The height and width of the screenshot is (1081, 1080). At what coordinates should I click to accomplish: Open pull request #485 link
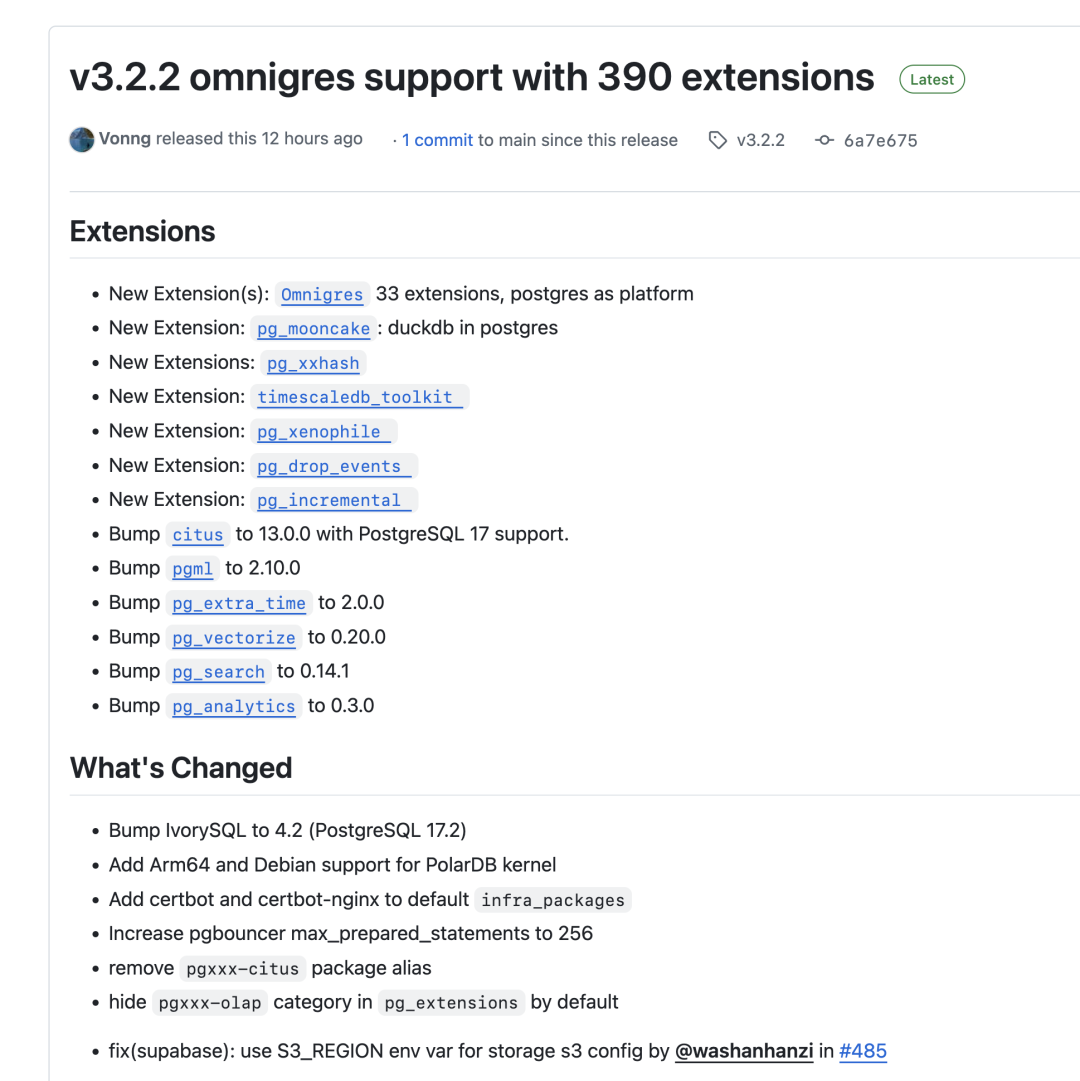point(863,1051)
